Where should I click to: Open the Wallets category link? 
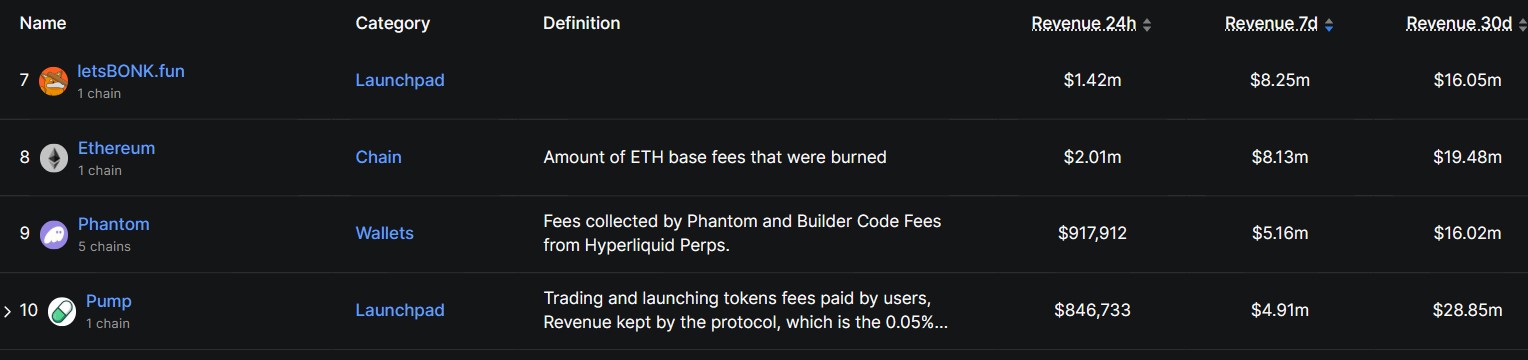click(x=384, y=233)
